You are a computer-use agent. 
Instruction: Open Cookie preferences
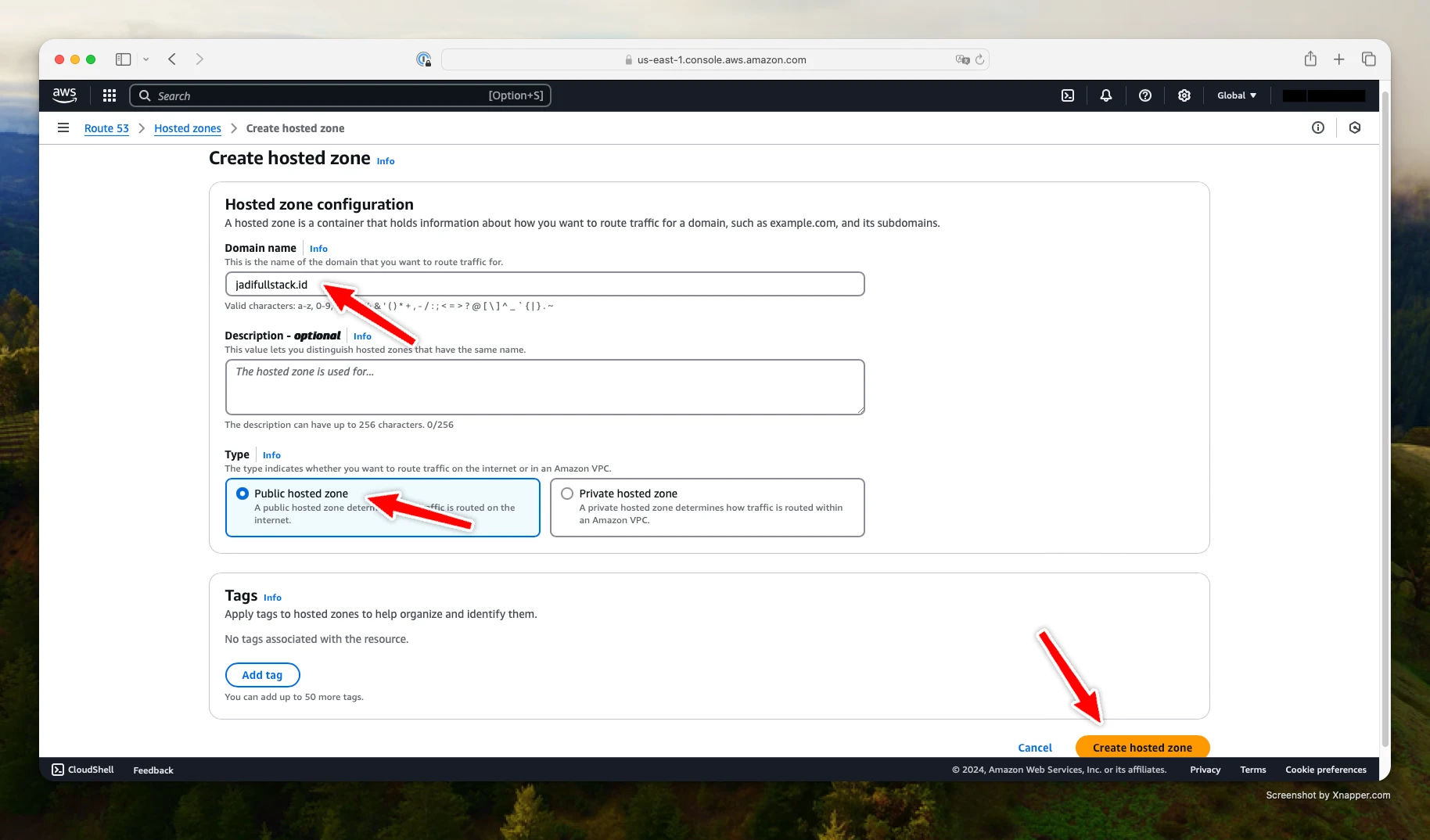tap(1325, 770)
